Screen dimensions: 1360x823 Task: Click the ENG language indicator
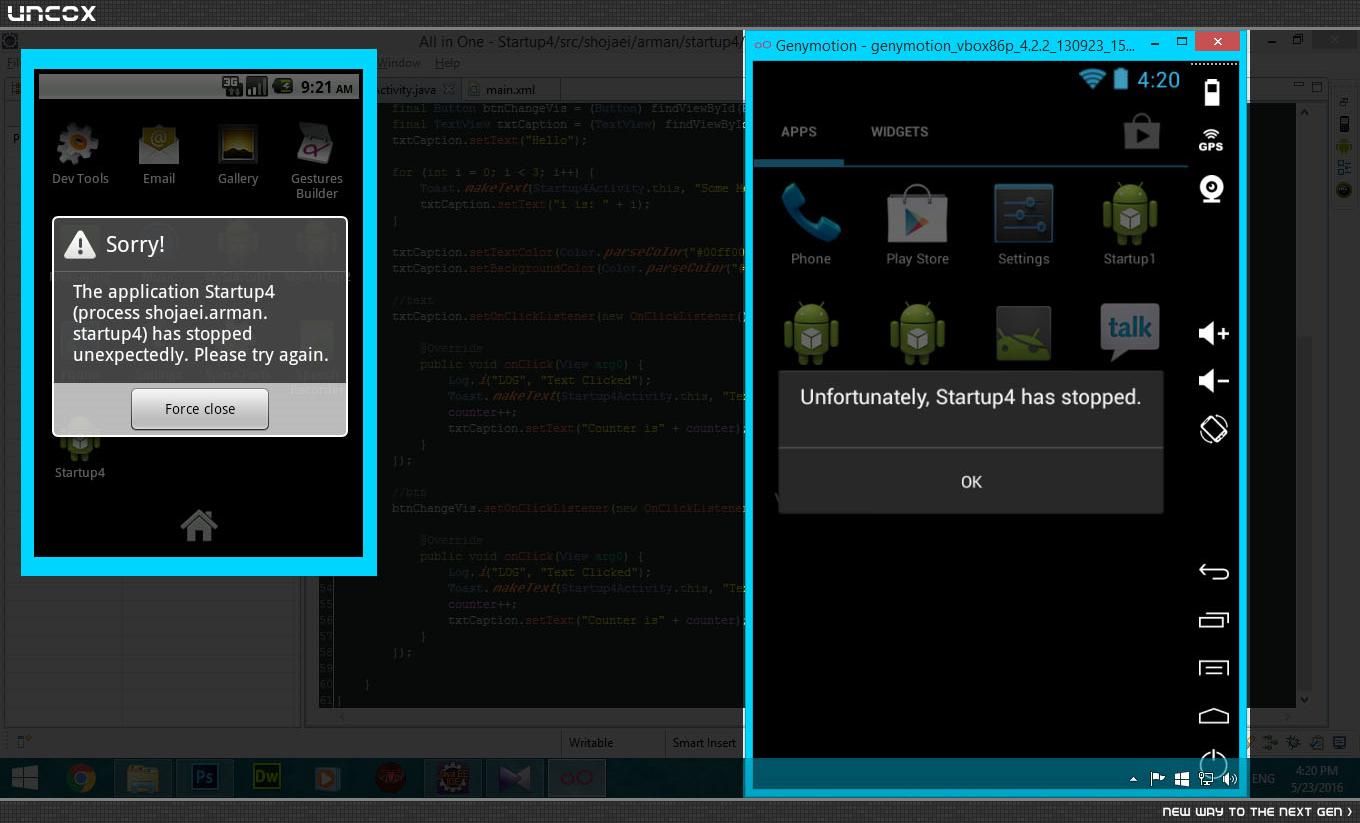(x=1263, y=779)
